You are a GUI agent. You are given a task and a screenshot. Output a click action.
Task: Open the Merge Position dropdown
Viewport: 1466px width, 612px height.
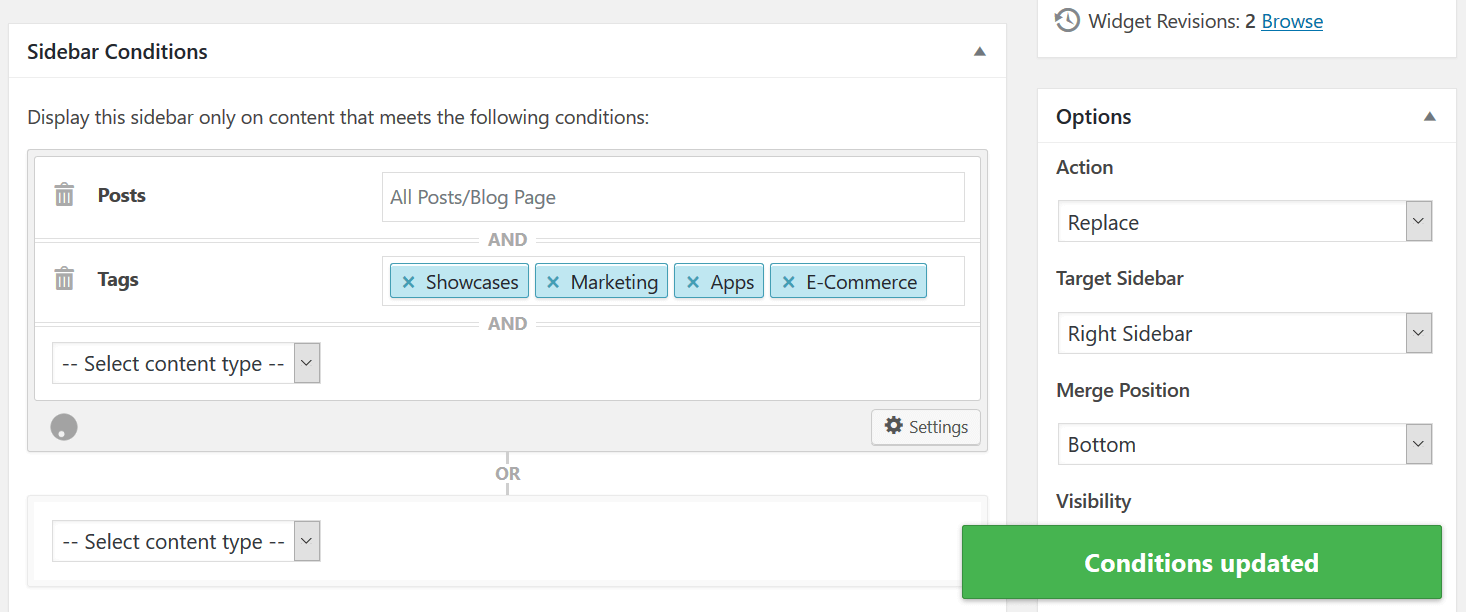1245,444
